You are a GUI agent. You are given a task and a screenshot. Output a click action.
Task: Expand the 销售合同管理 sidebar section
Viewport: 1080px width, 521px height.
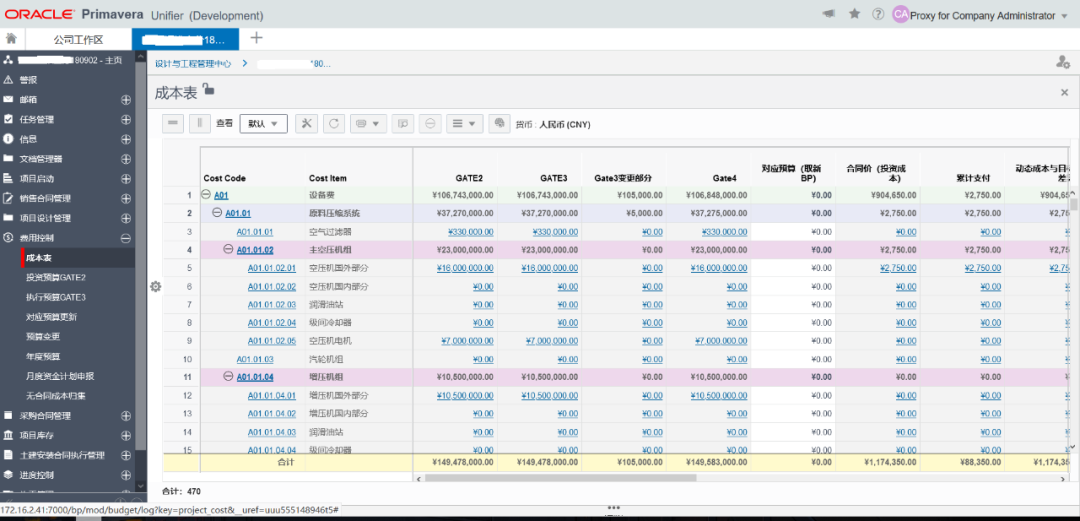125,198
